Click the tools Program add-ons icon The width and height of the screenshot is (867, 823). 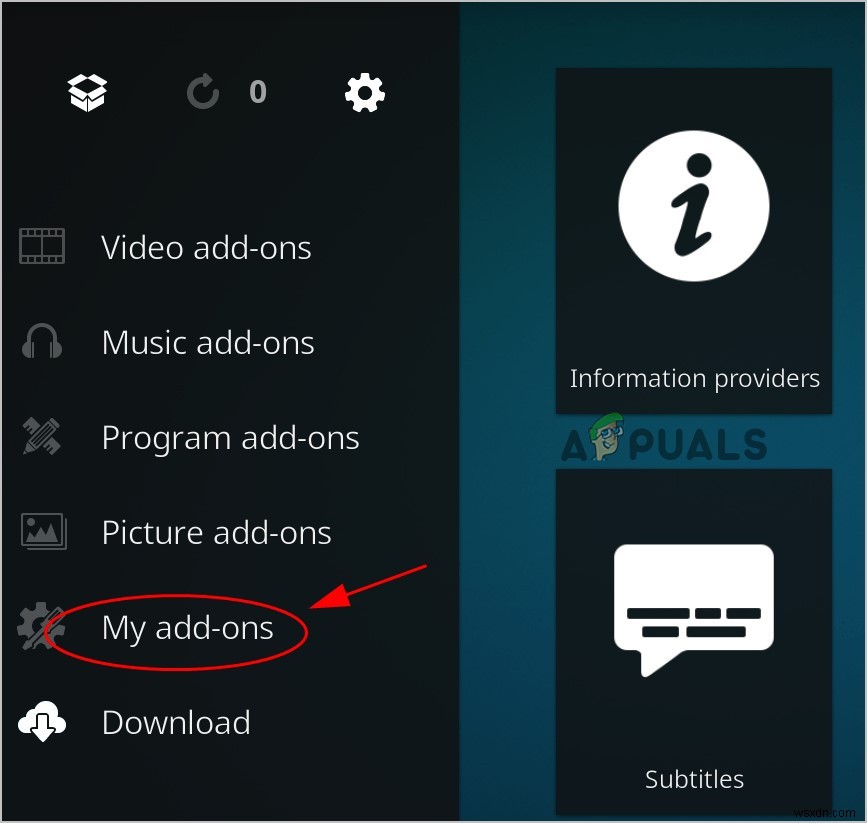(x=41, y=436)
